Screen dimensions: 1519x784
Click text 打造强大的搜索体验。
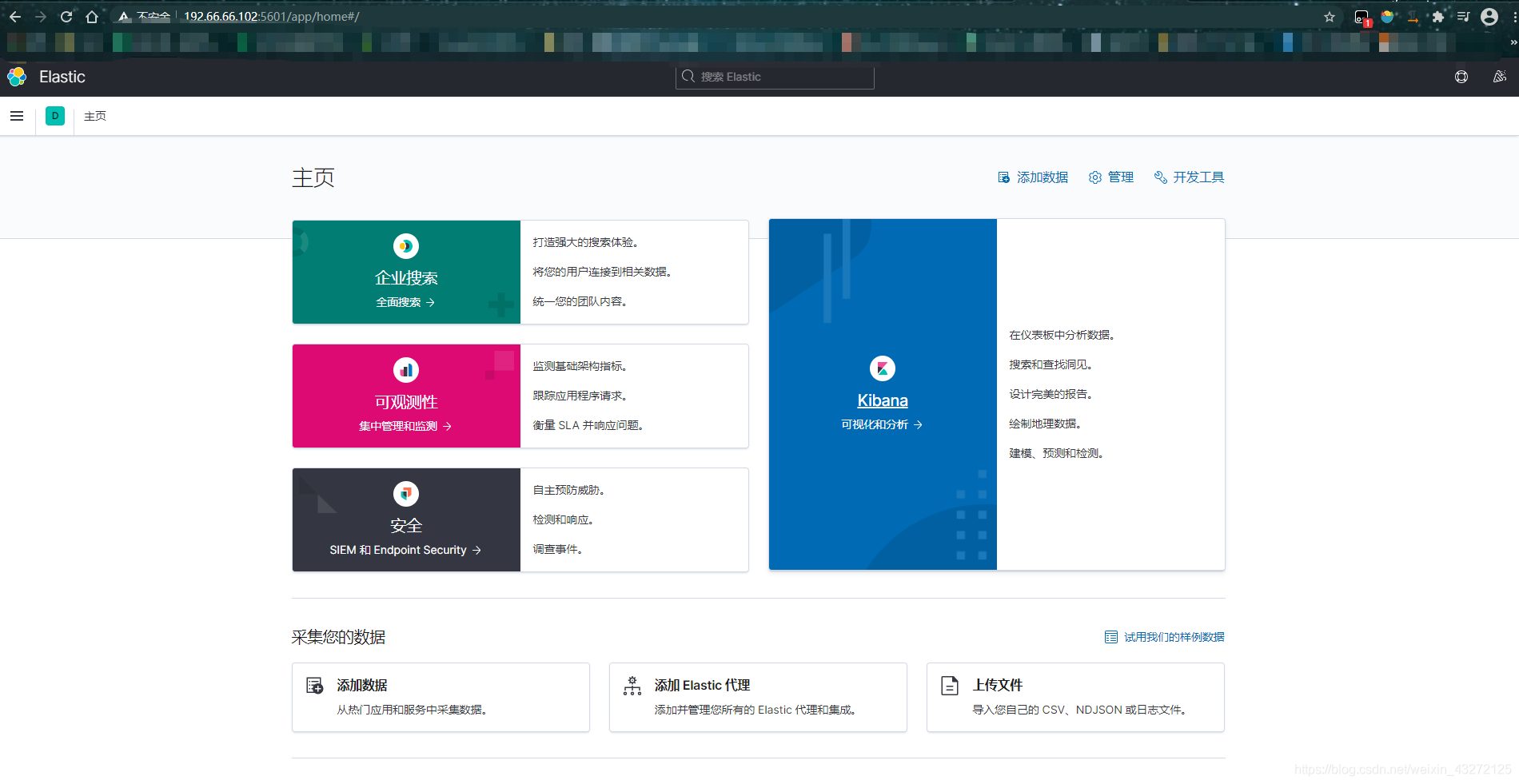(586, 242)
